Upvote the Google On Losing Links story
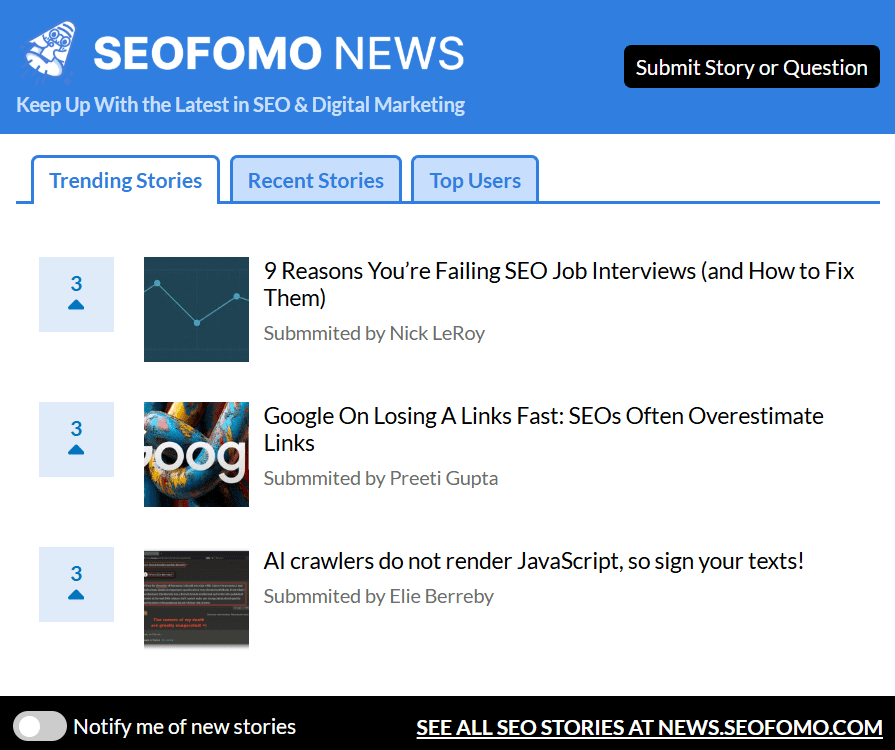The image size is (895, 750). pyautogui.click(x=76, y=439)
